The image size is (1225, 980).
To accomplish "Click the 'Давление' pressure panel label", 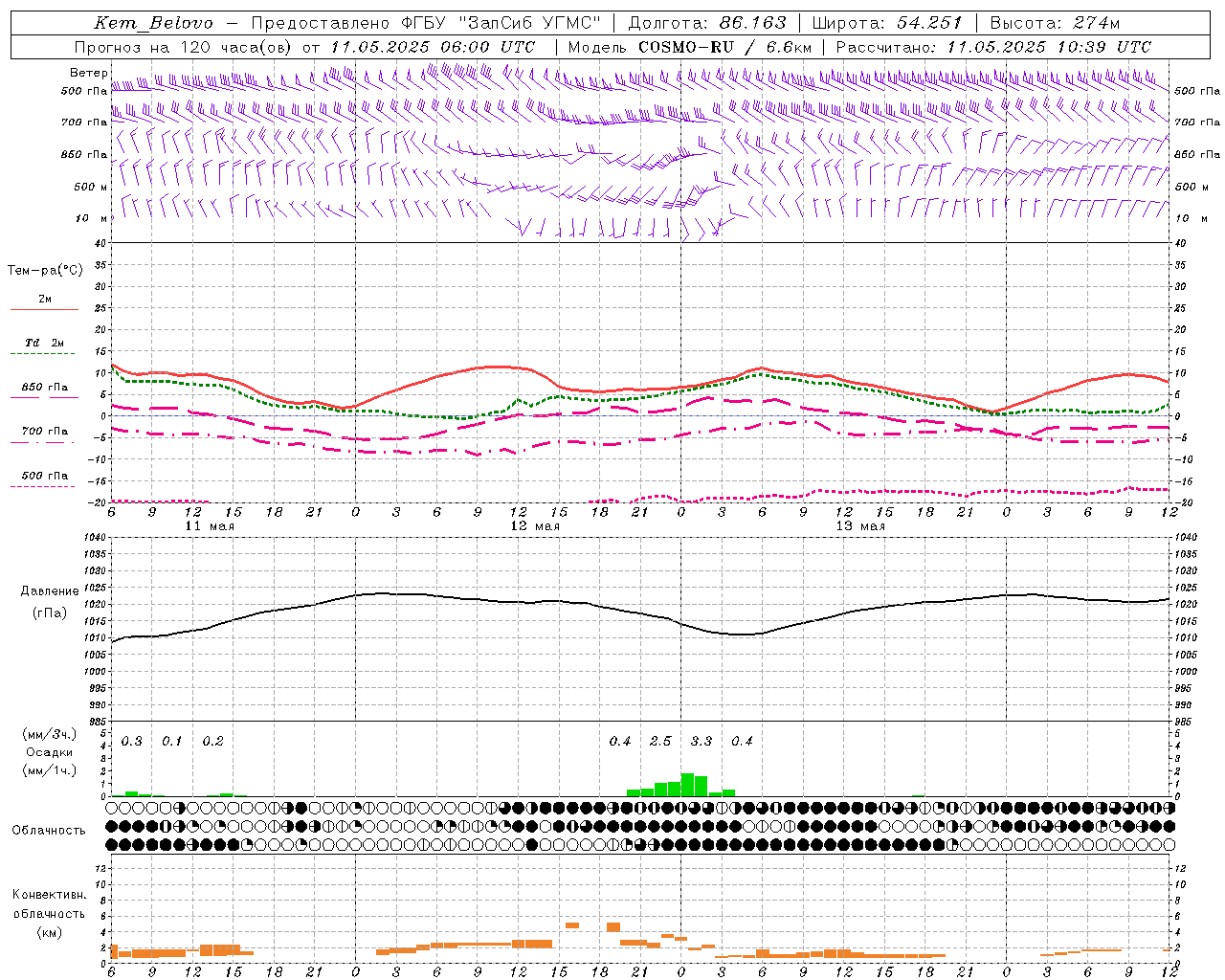I will (50, 591).
